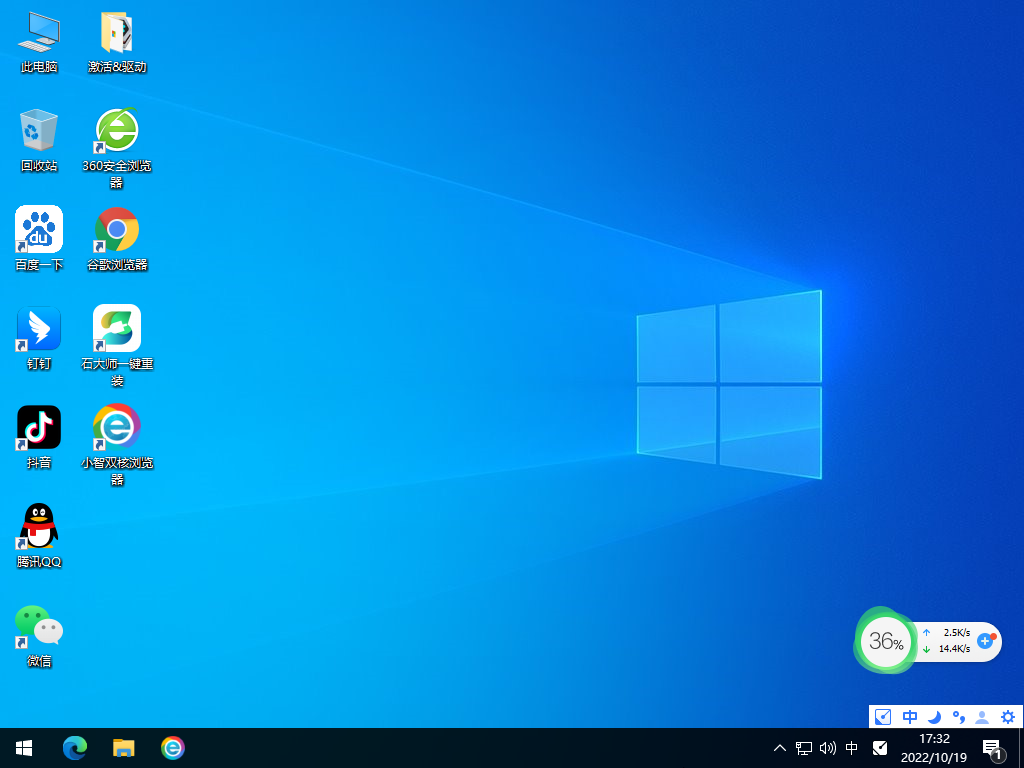Launch 石大师一键重装 reinstall tool
This screenshot has height=768, width=1024.
click(116, 328)
